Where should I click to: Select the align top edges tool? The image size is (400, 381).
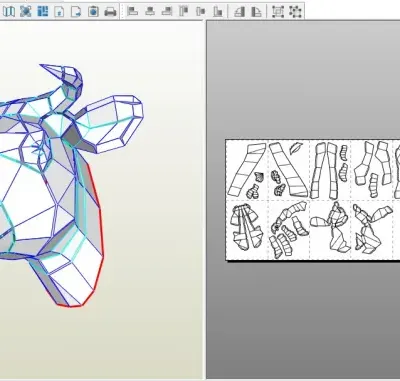[184, 11]
